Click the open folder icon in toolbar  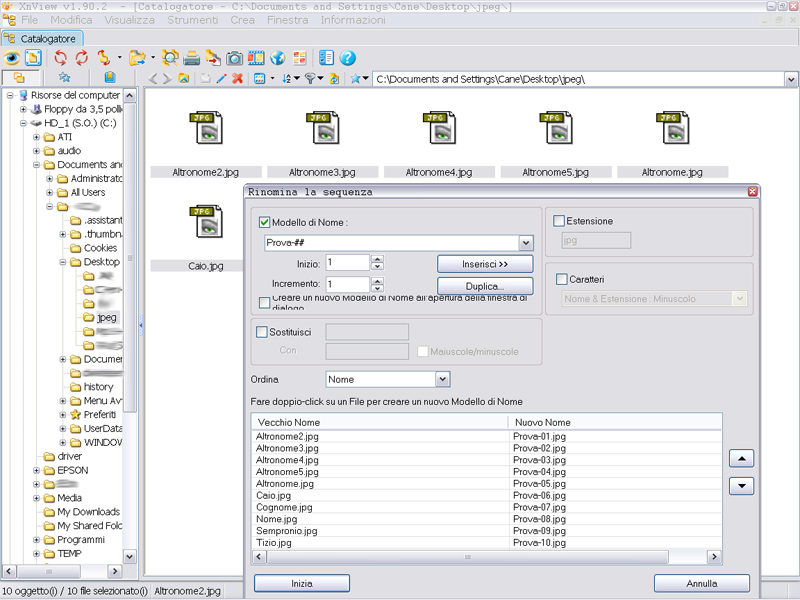click(137, 58)
